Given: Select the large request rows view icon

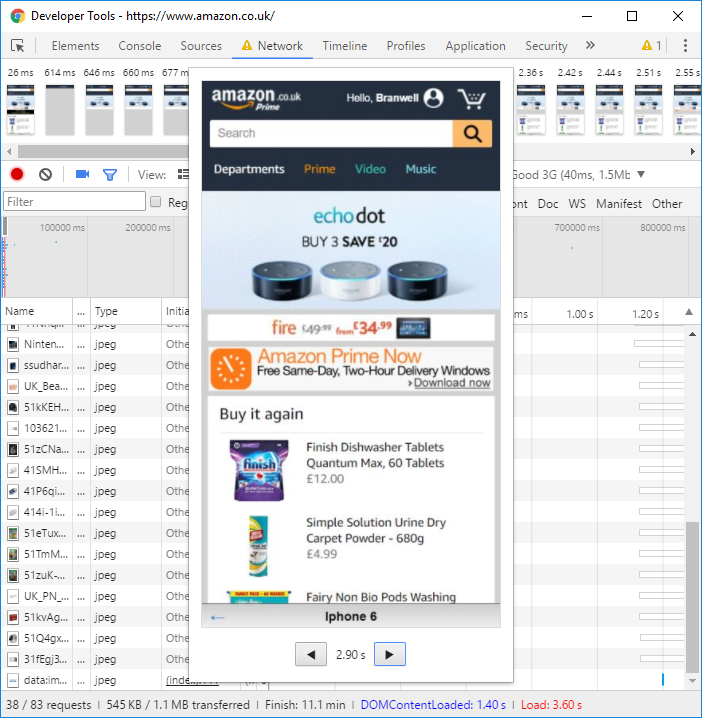Looking at the screenshot, I should click(x=183, y=174).
